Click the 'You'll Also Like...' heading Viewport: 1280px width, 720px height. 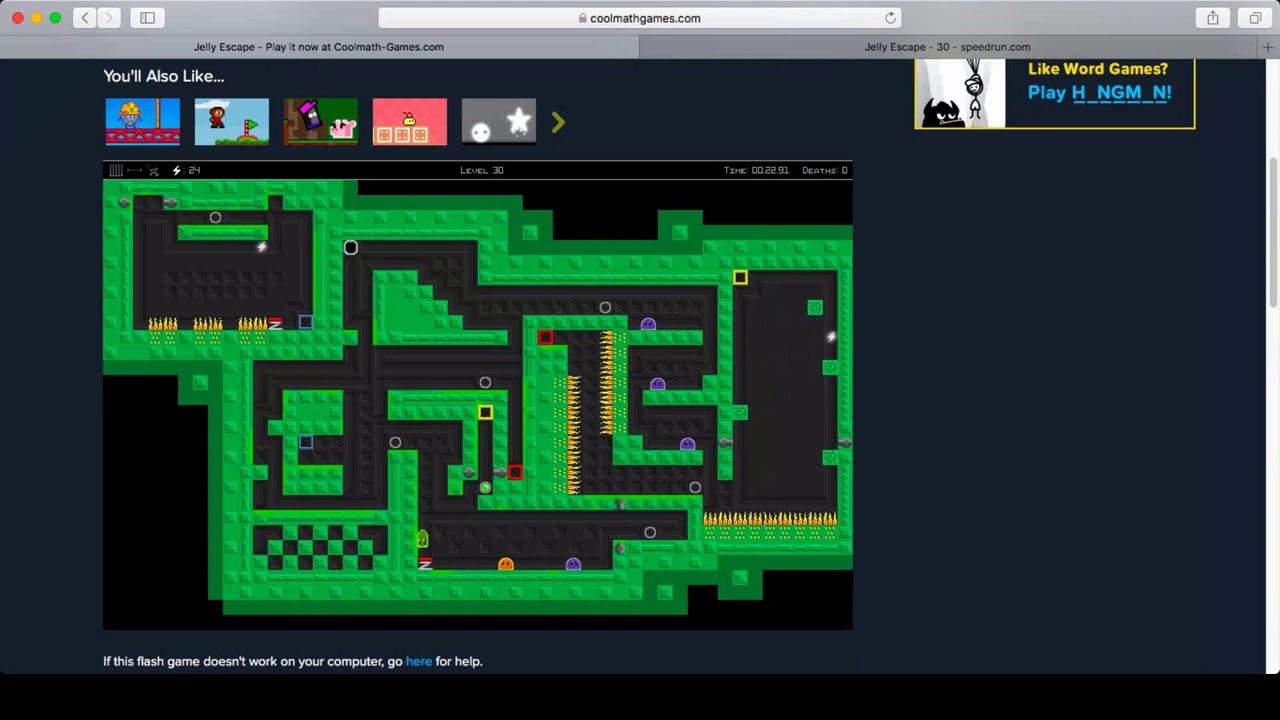(164, 76)
